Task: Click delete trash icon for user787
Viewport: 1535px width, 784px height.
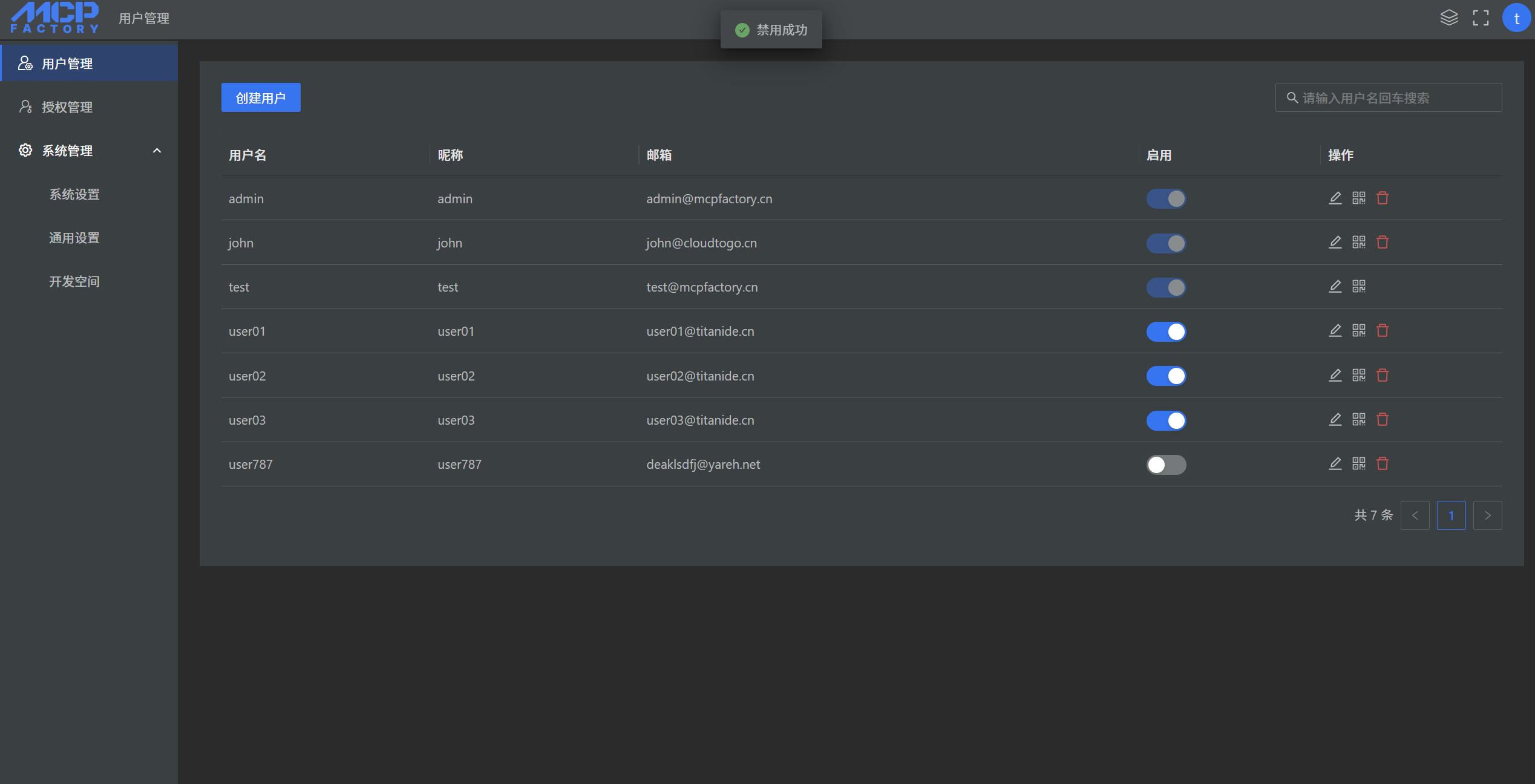Action: [1382, 464]
